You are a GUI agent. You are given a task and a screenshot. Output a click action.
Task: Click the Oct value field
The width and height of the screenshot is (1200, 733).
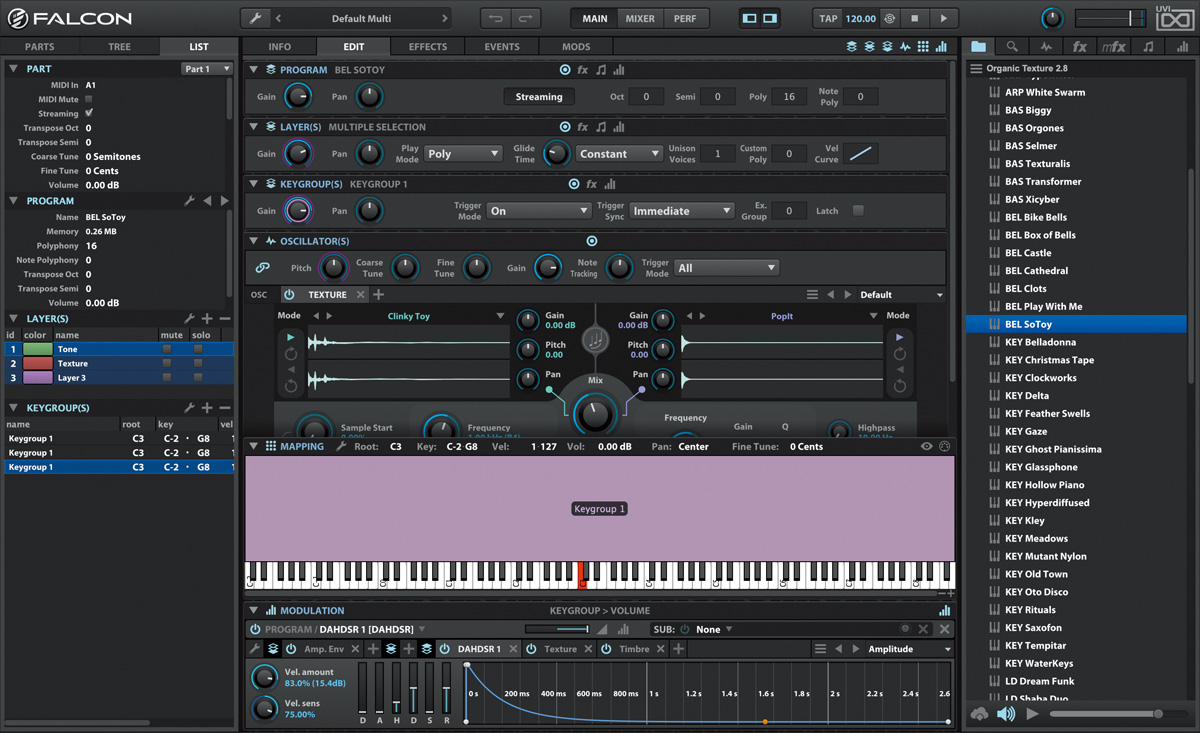(646, 97)
